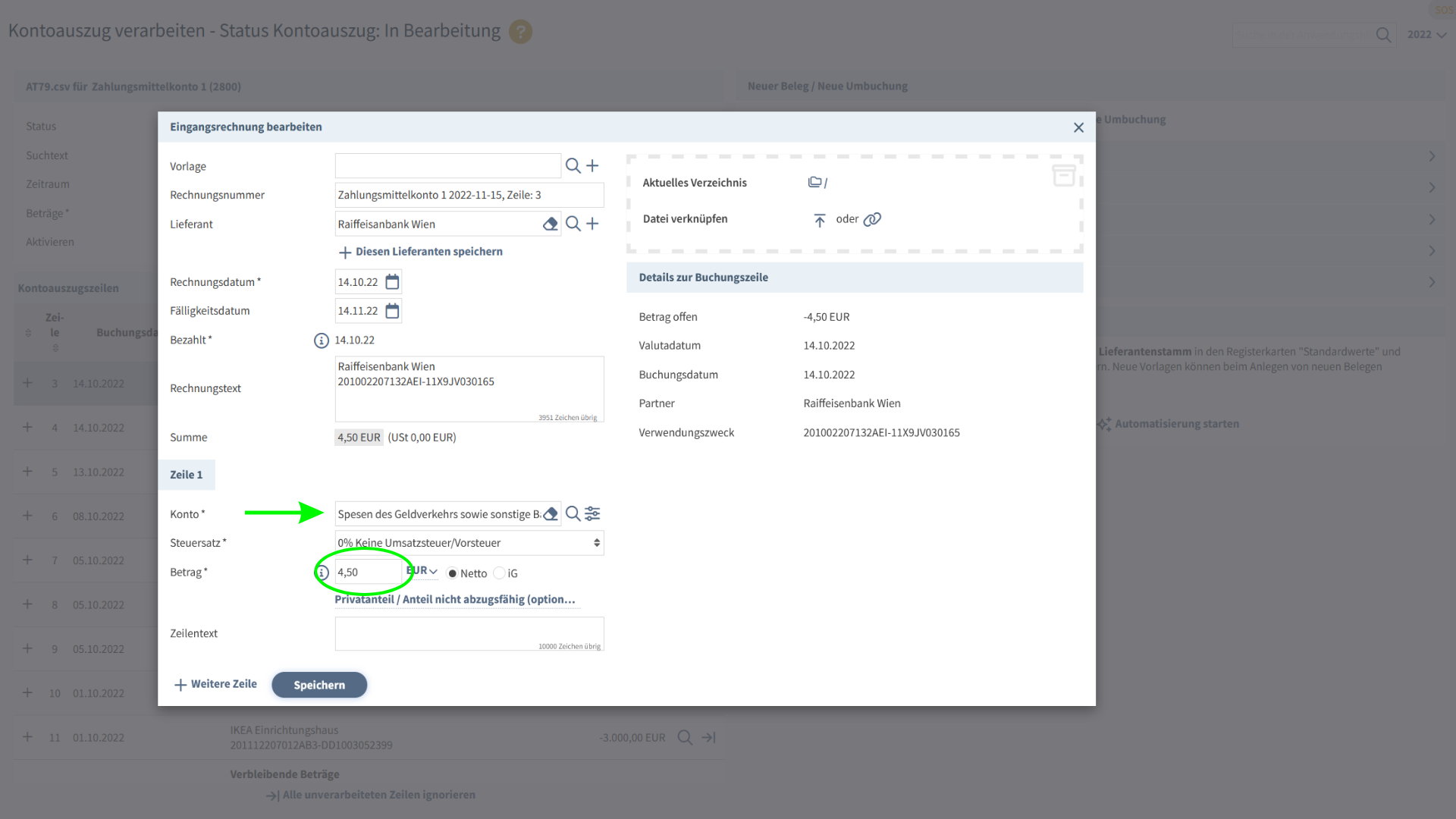
Task: Open the Fälligkeitsdatum calendar picker
Action: (x=392, y=311)
